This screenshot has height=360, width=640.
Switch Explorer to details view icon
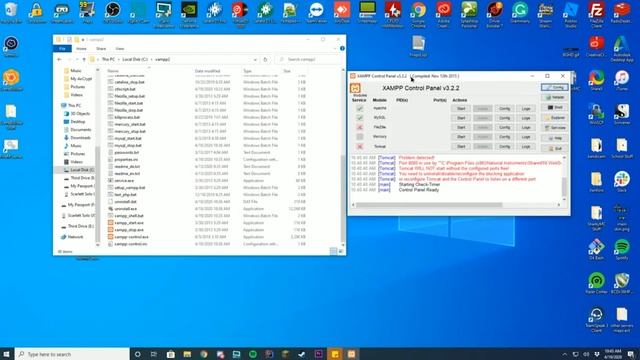point(333,251)
